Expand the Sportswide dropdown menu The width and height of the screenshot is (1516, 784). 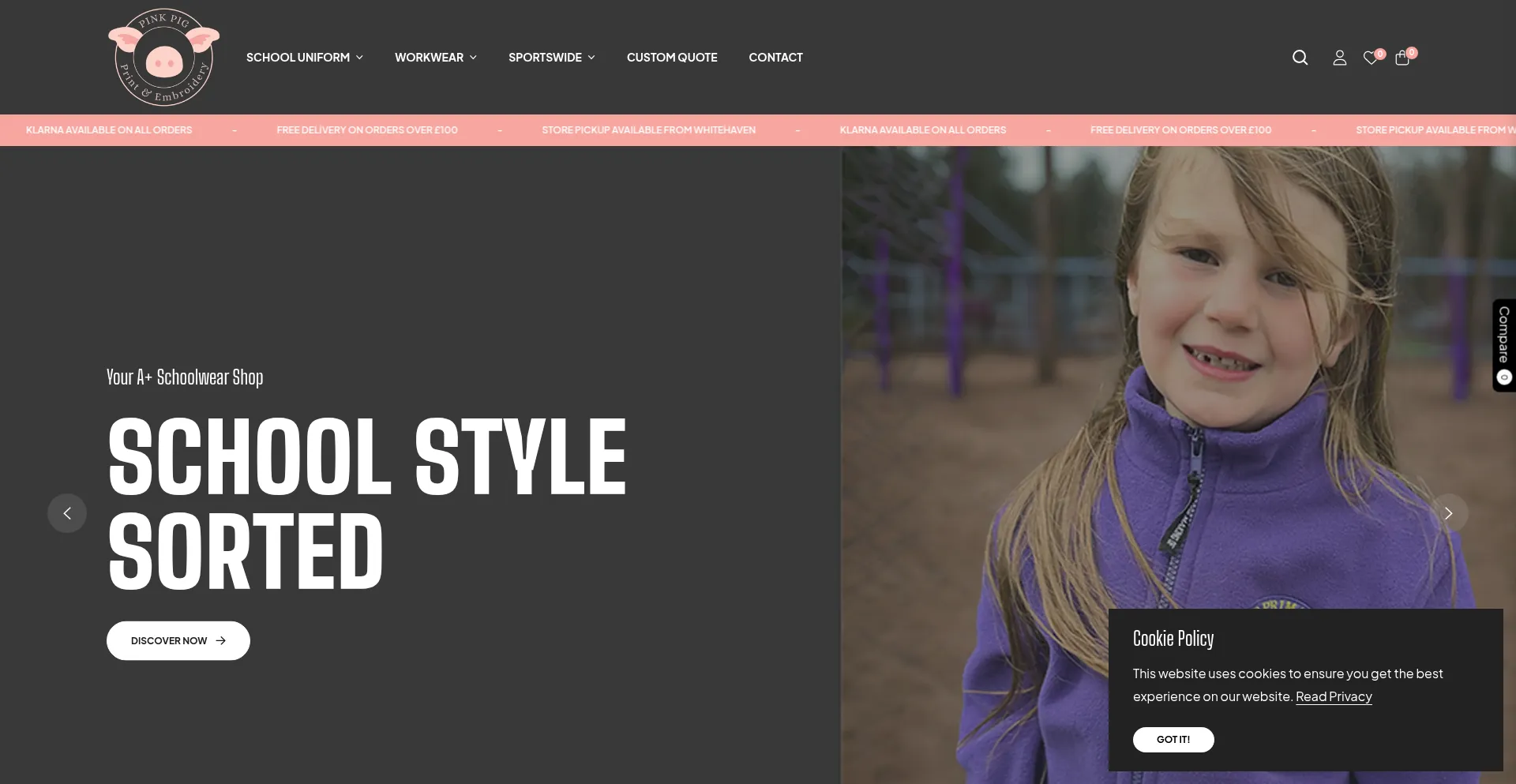pyautogui.click(x=552, y=58)
